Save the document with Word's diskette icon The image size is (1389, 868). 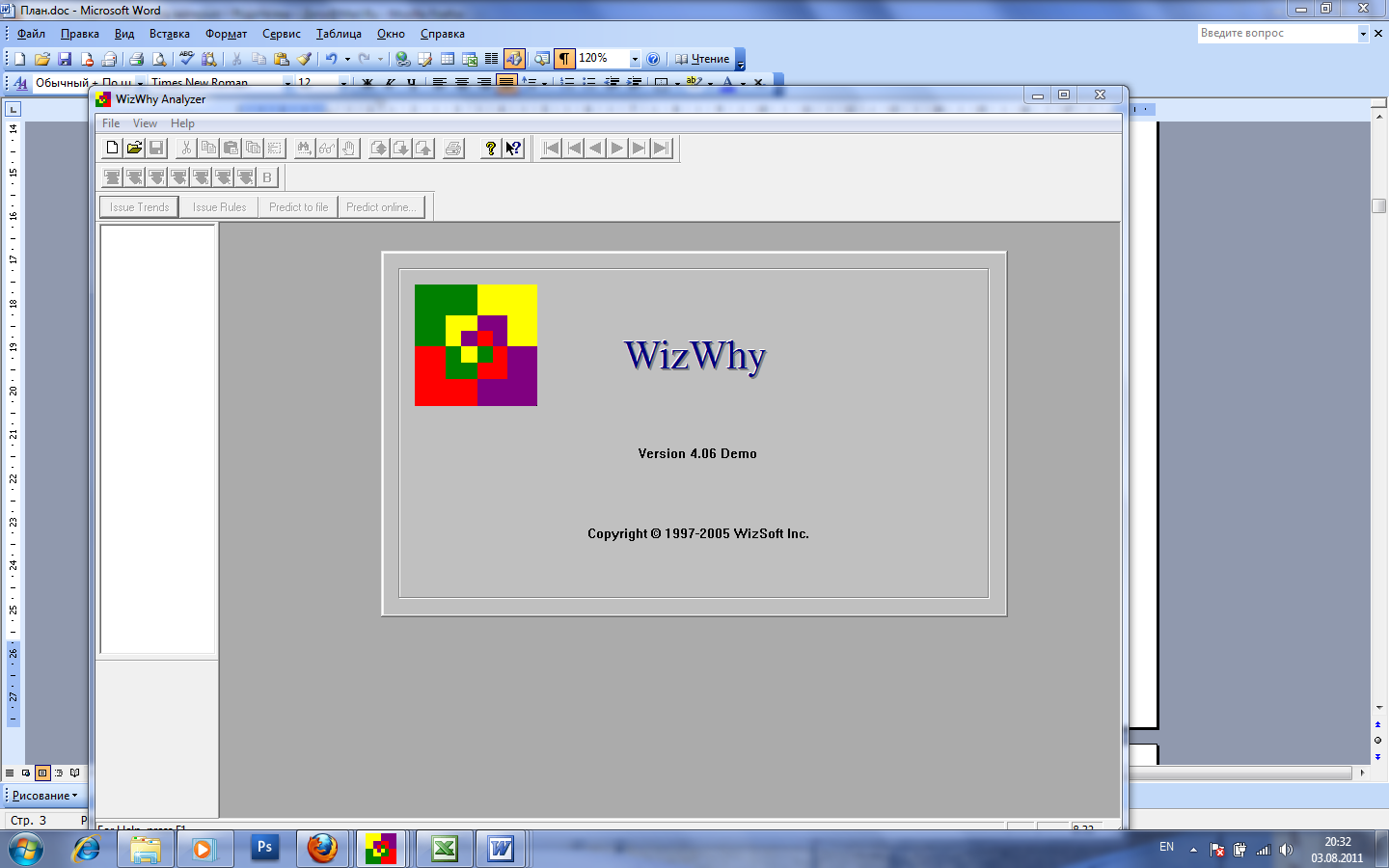65,59
